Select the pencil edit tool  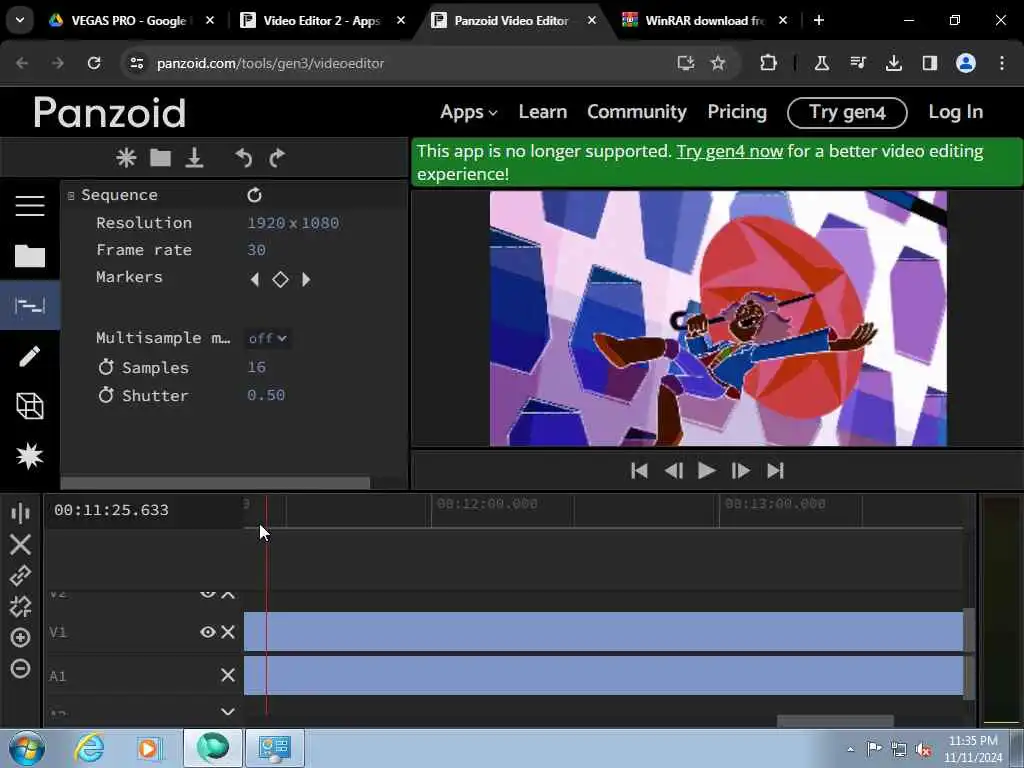(30, 356)
